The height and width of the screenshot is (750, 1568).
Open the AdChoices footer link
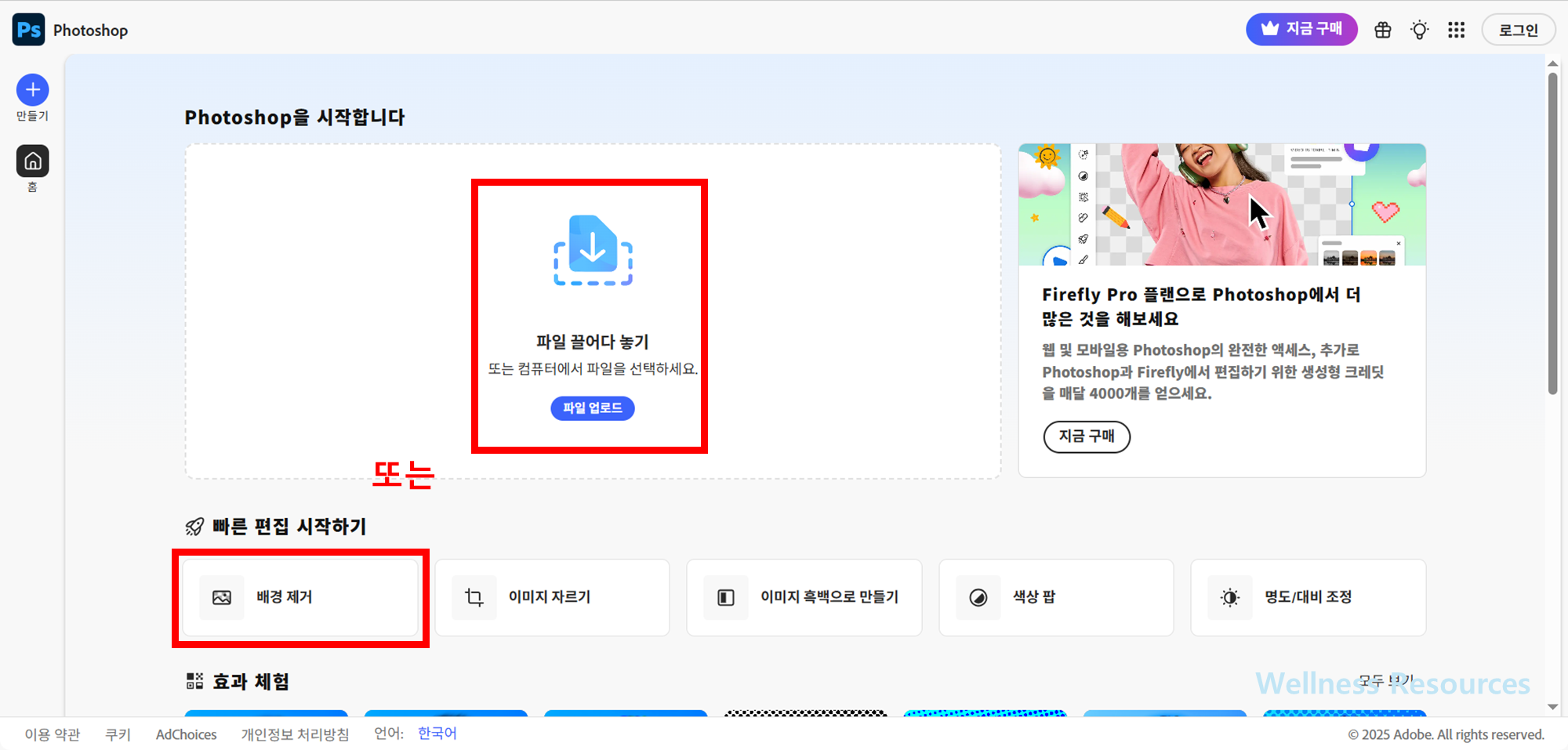point(187,734)
